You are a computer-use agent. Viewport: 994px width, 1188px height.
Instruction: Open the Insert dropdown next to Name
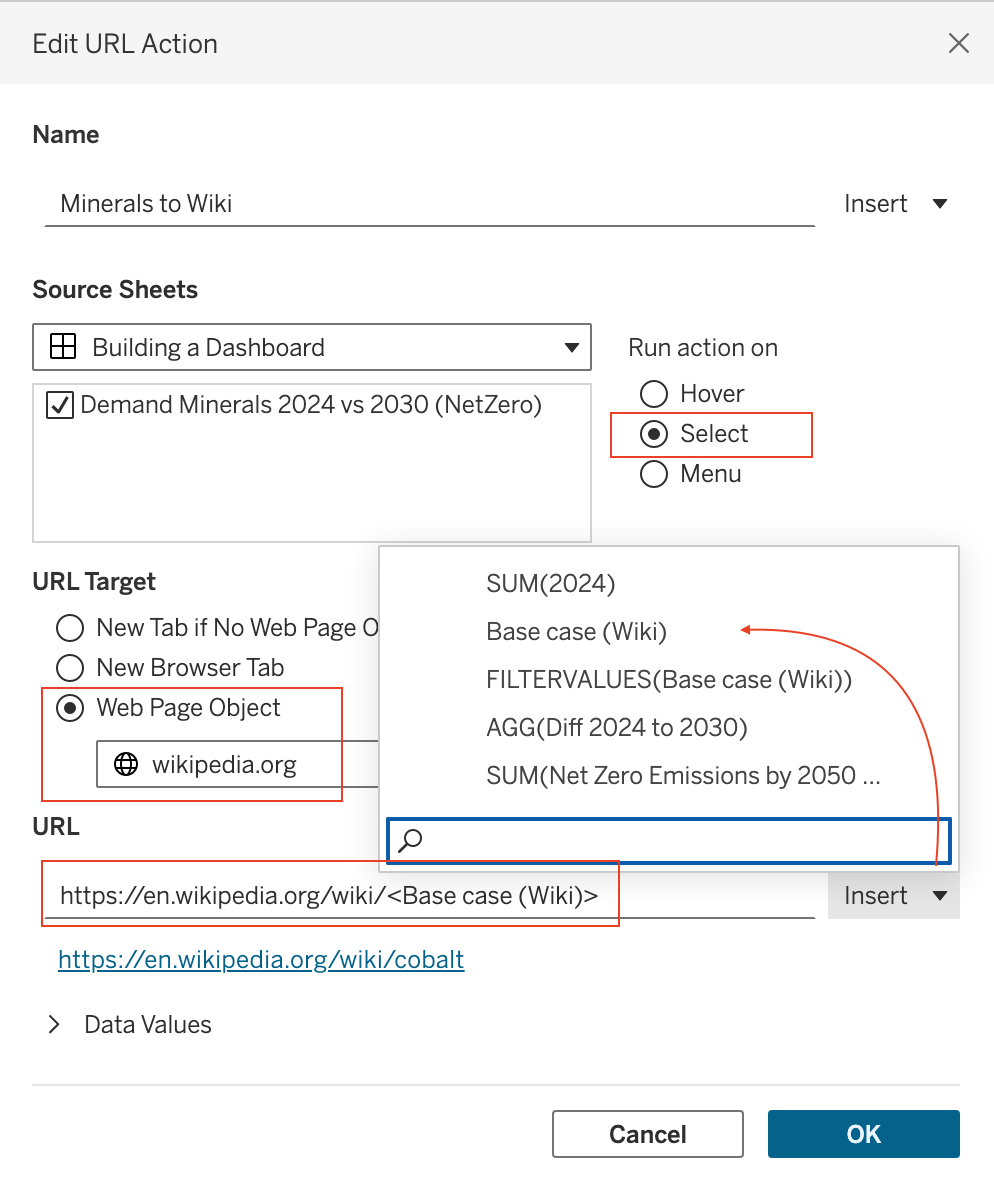pyautogui.click(x=896, y=203)
